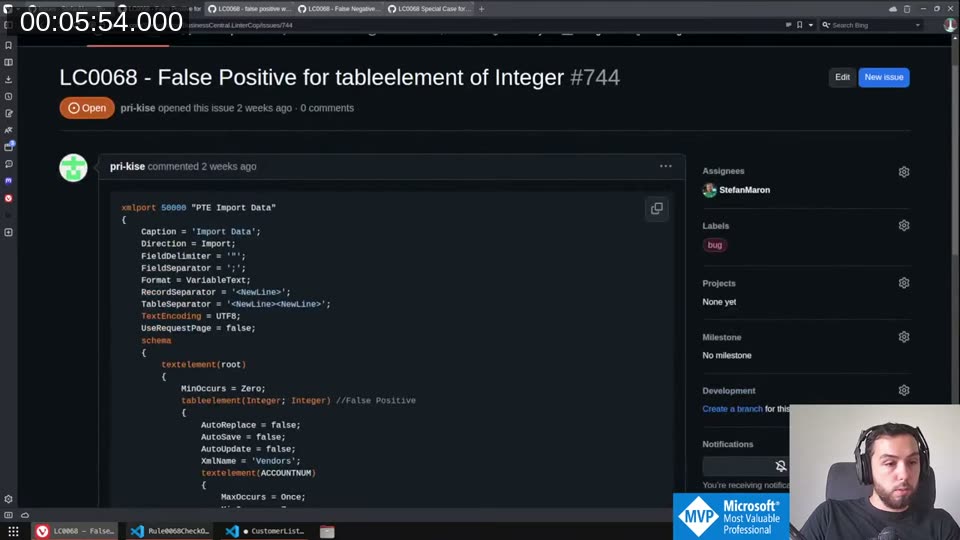Open the Vivaldi red web panel
This screenshot has width=960, height=540.
coord(9,198)
